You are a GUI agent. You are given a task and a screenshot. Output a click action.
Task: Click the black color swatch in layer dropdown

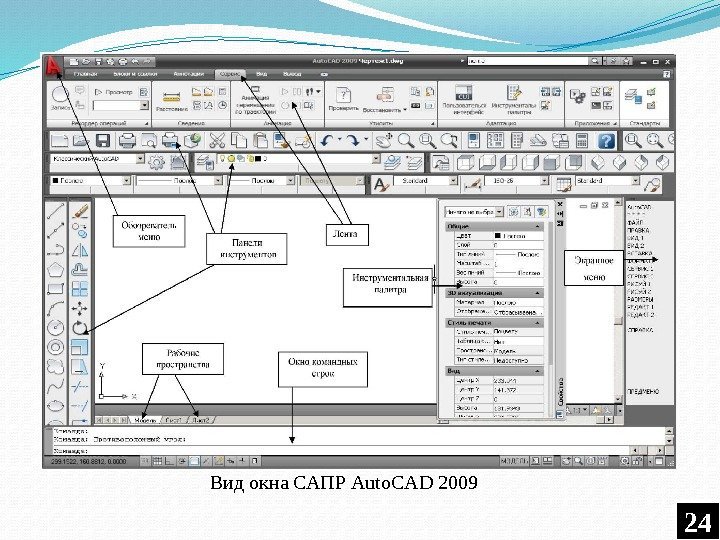click(x=258, y=159)
